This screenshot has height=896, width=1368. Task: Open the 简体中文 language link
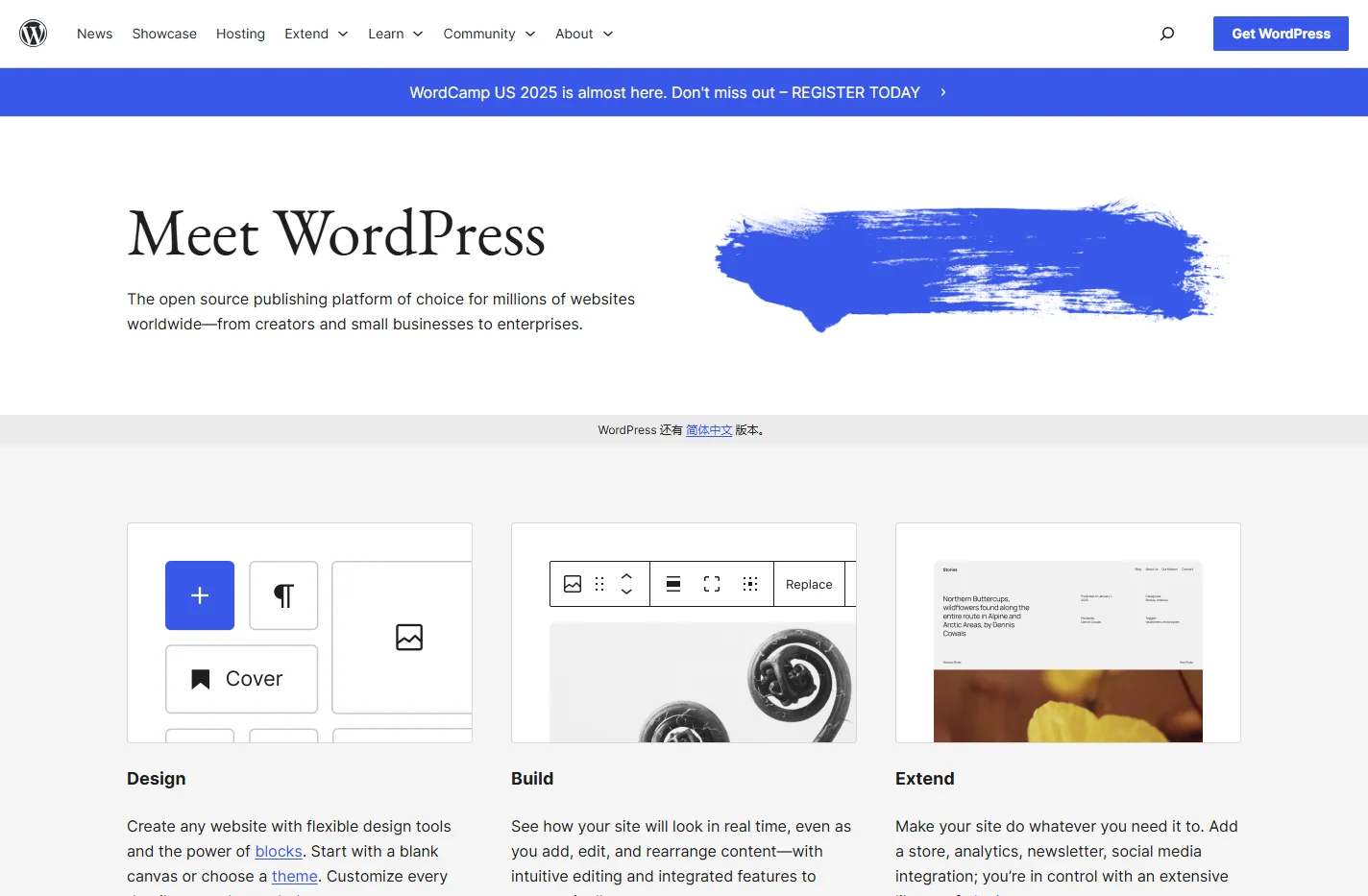pyautogui.click(x=709, y=430)
